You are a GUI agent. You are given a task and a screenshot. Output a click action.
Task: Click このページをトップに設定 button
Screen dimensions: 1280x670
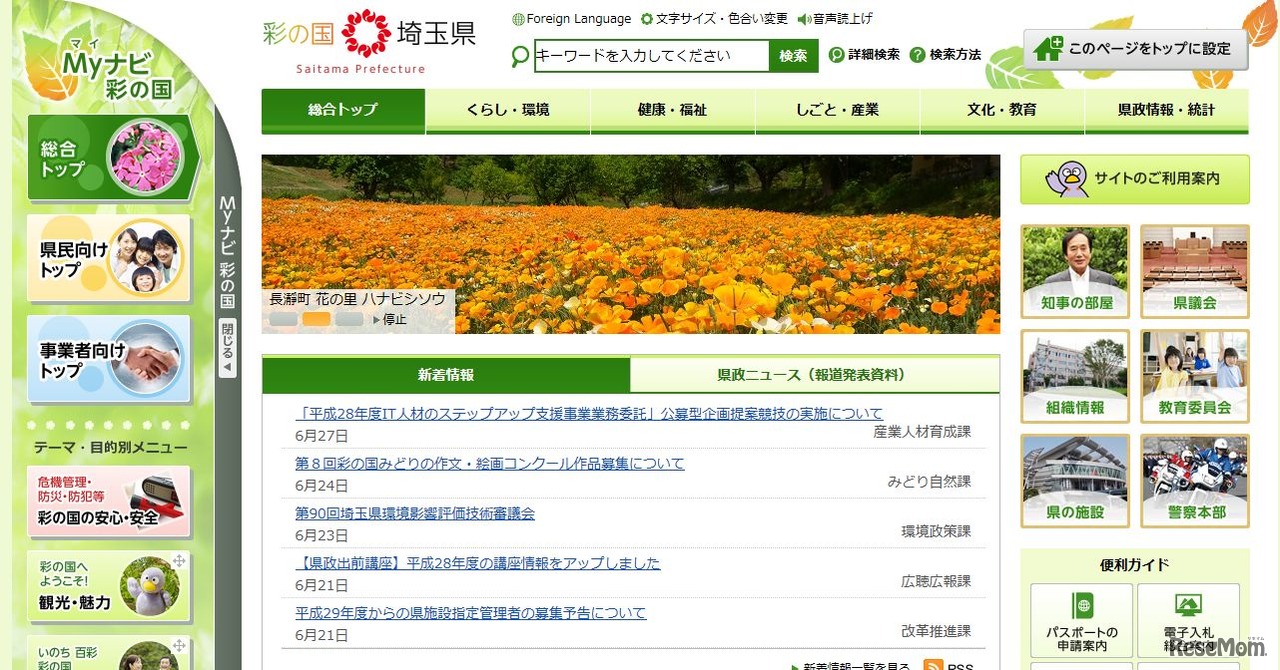[x=1133, y=47]
